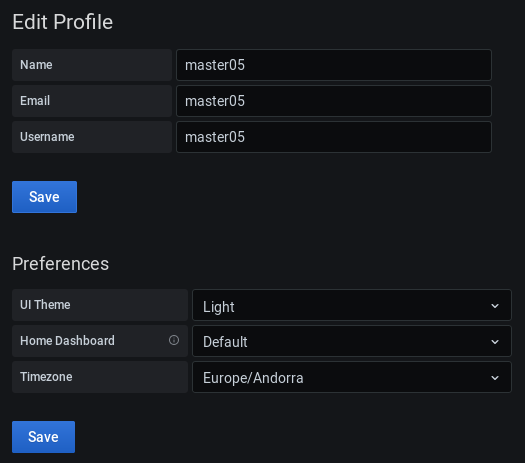Click the Username field label

(x=47, y=137)
